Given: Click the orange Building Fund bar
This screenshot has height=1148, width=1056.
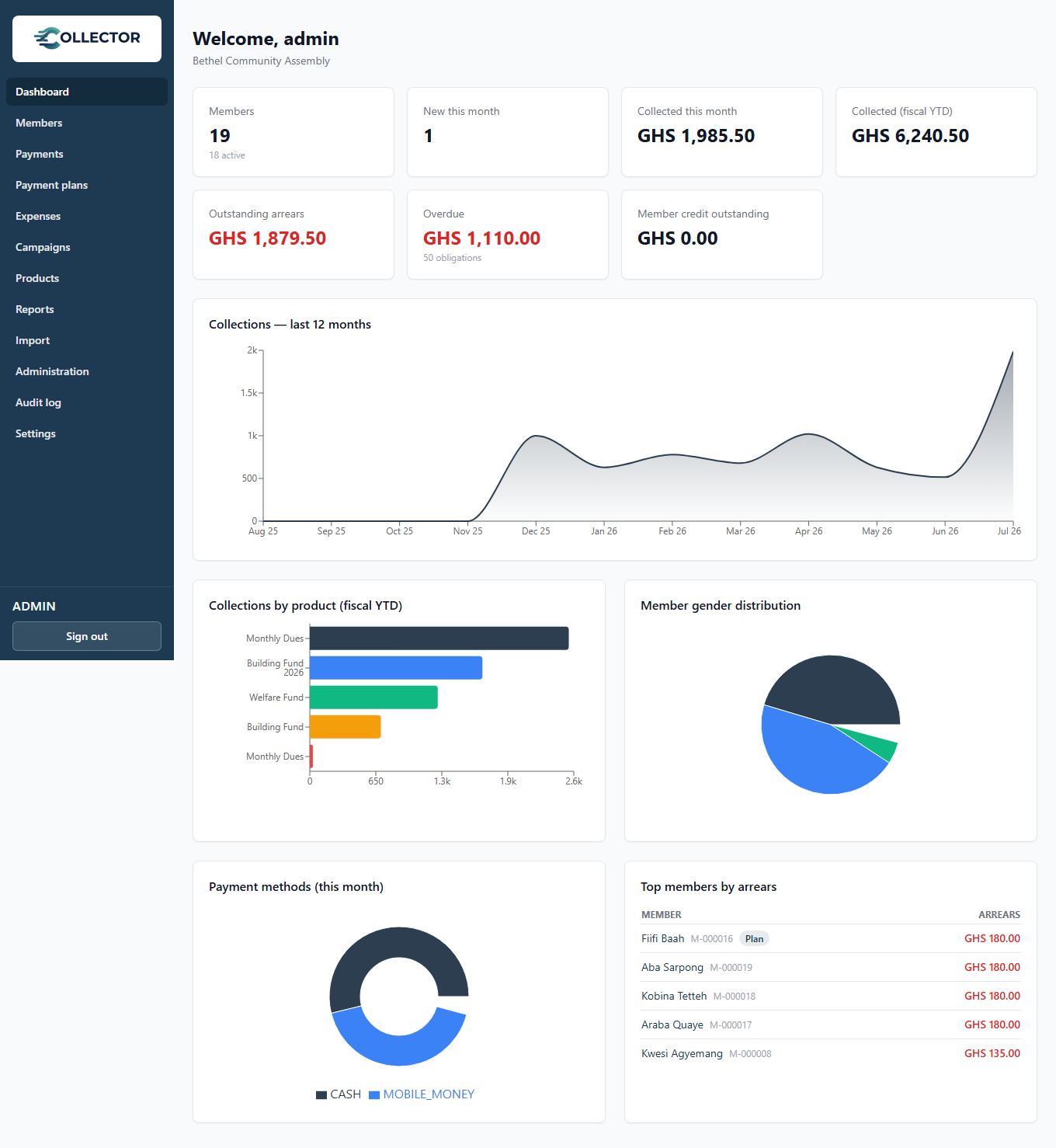Looking at the screenshot, I should pos(346,727).
